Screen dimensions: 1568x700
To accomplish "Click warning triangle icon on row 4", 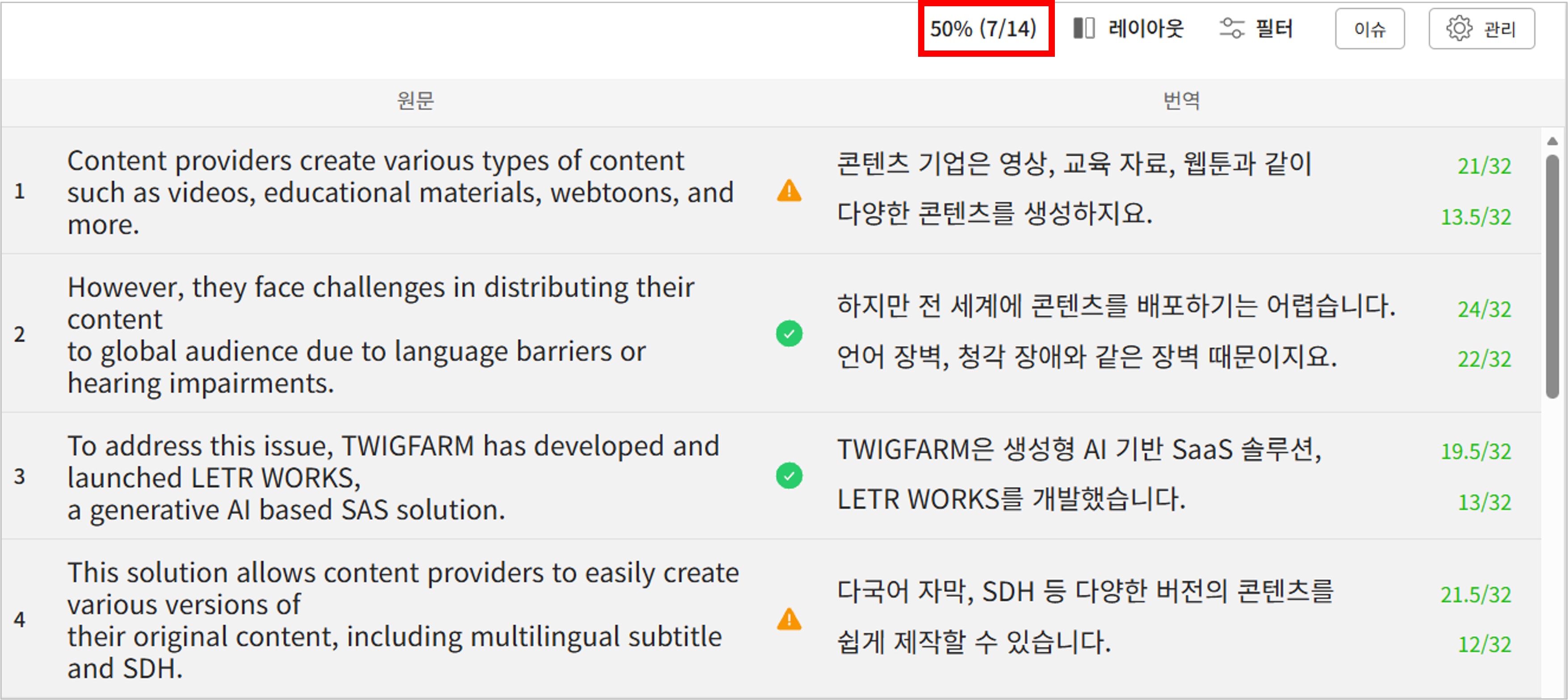I will (x=789, y=619).
